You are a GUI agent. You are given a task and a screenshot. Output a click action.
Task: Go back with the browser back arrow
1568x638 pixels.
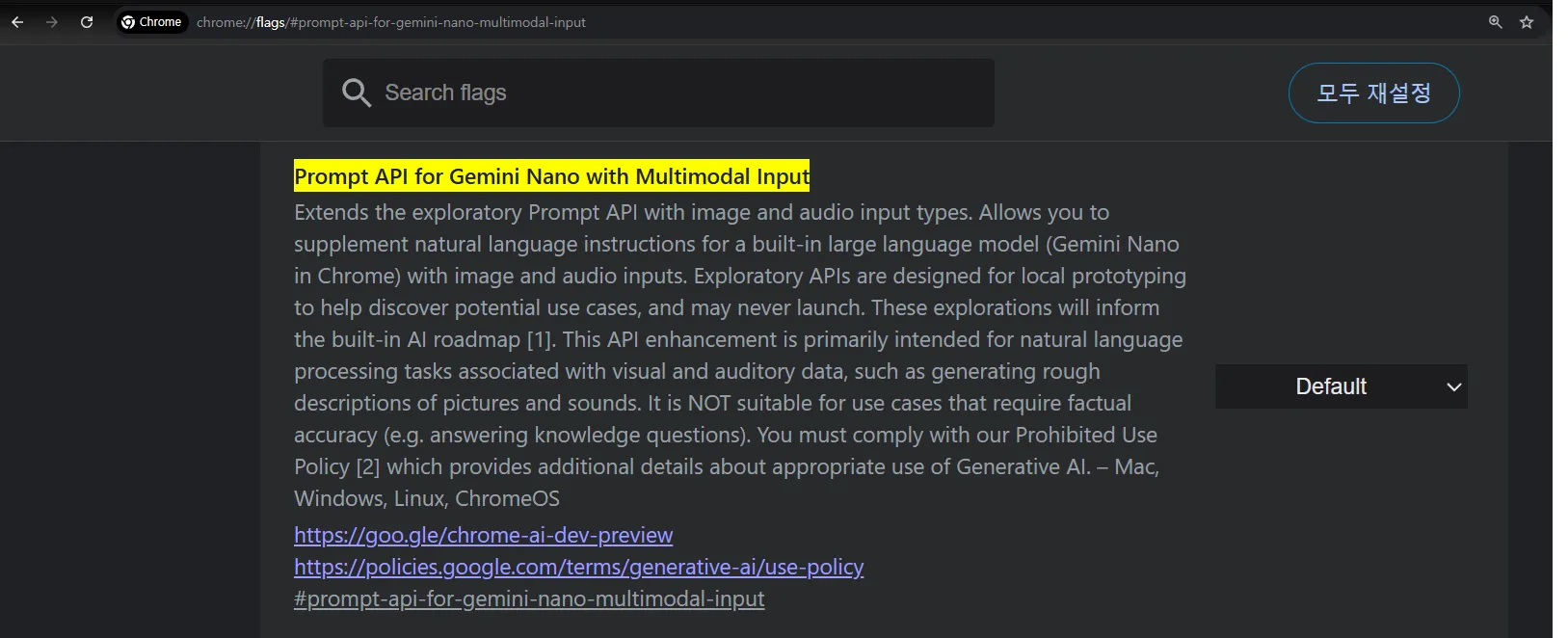pyautogui.click(x=17, y=22)
